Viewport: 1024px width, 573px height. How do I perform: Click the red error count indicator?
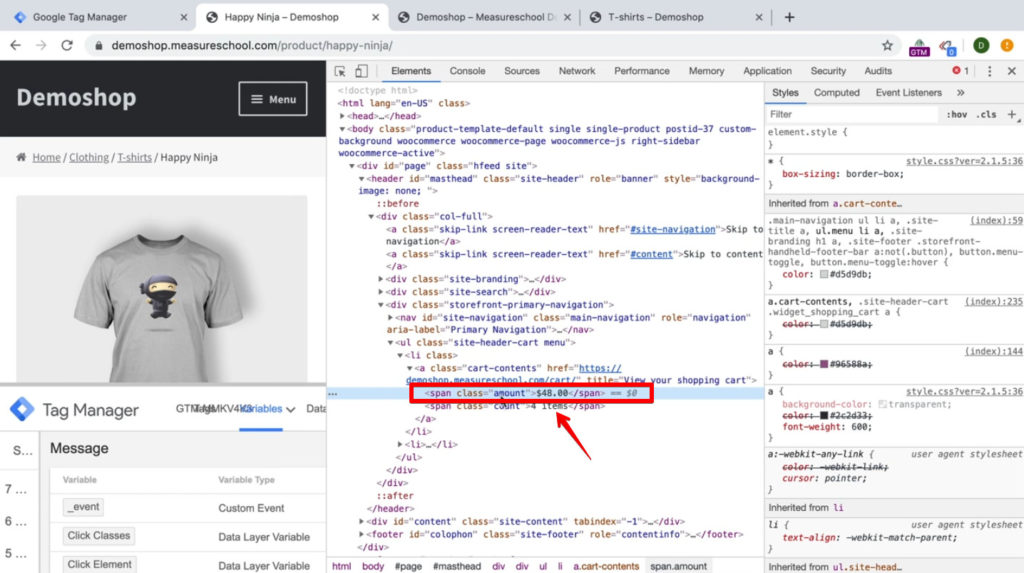tap(960, 71)
